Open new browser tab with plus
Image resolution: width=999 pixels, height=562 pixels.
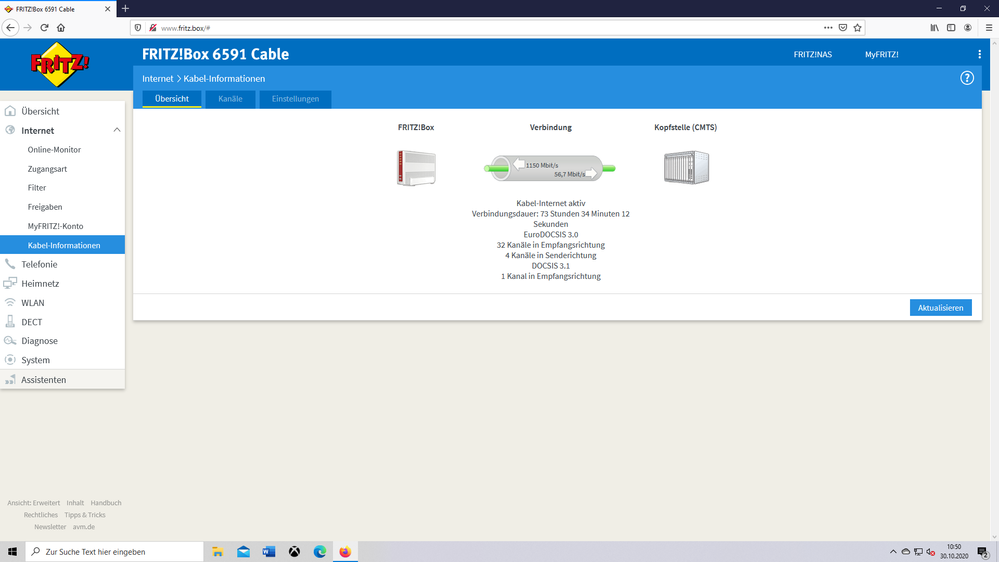126,8
